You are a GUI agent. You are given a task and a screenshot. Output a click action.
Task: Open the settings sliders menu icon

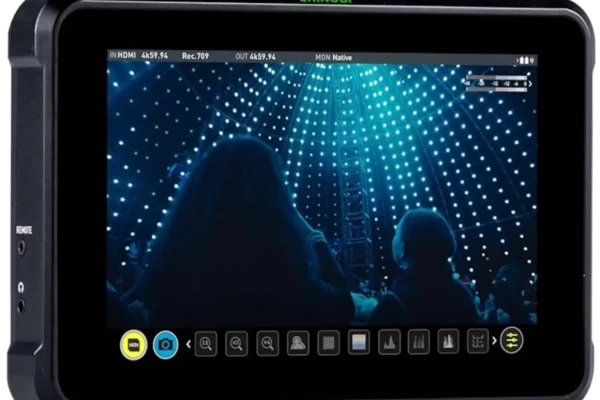coord(512,340)
